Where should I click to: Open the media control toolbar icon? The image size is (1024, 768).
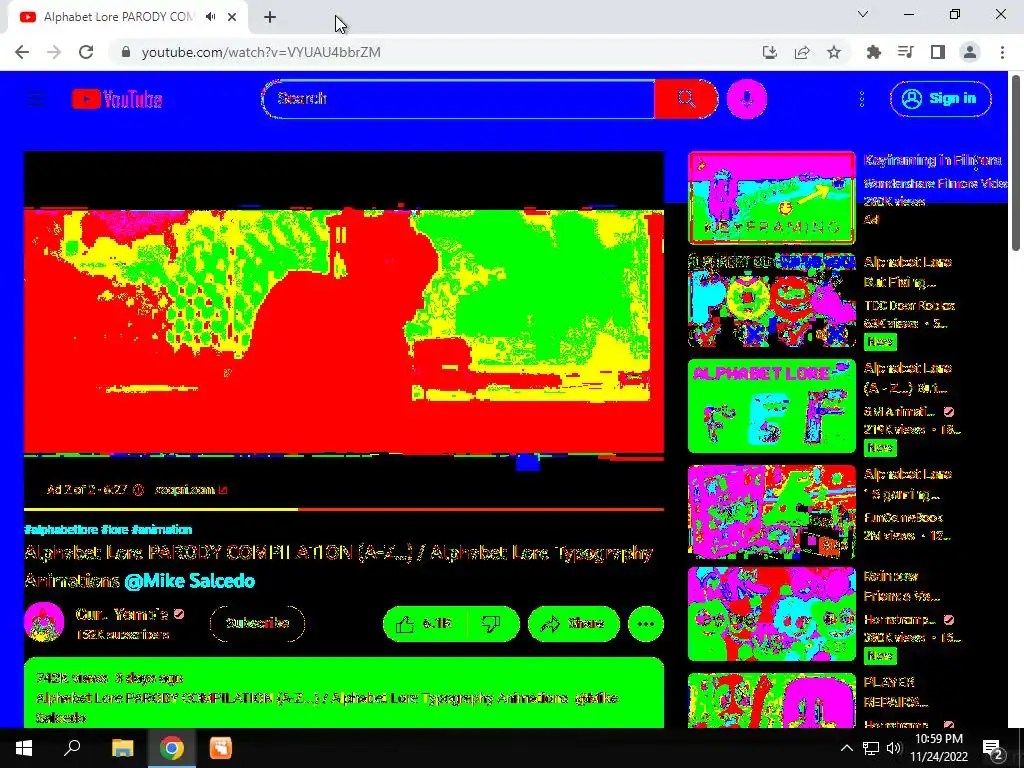click(x=905, y=52)
